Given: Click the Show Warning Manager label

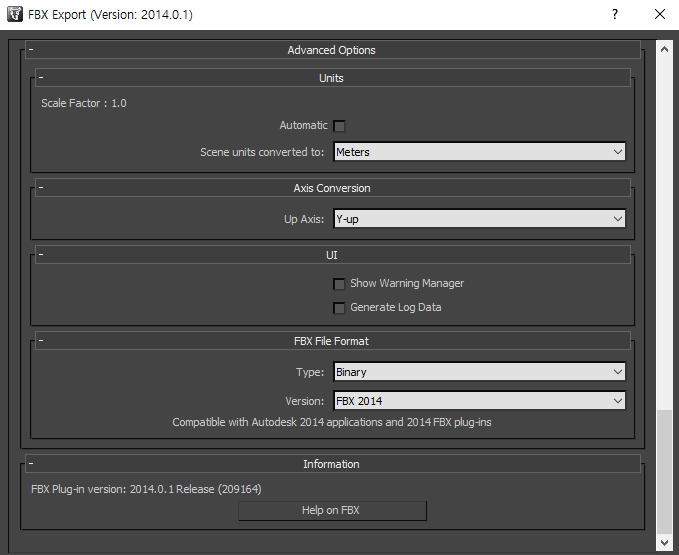Looking at the screenshot, I should (x=407, y=283).
